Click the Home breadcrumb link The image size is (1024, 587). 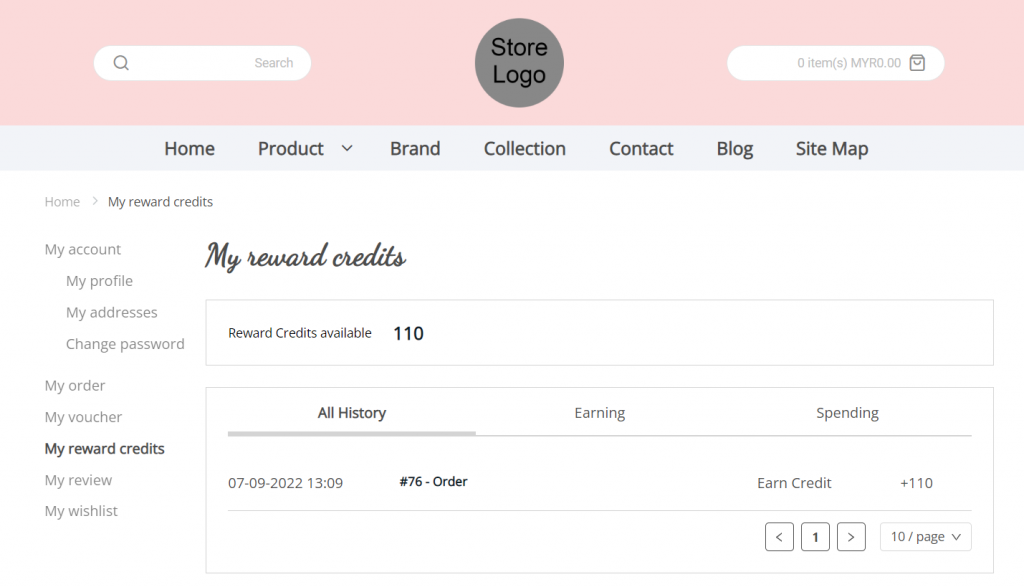pos(62,202)
